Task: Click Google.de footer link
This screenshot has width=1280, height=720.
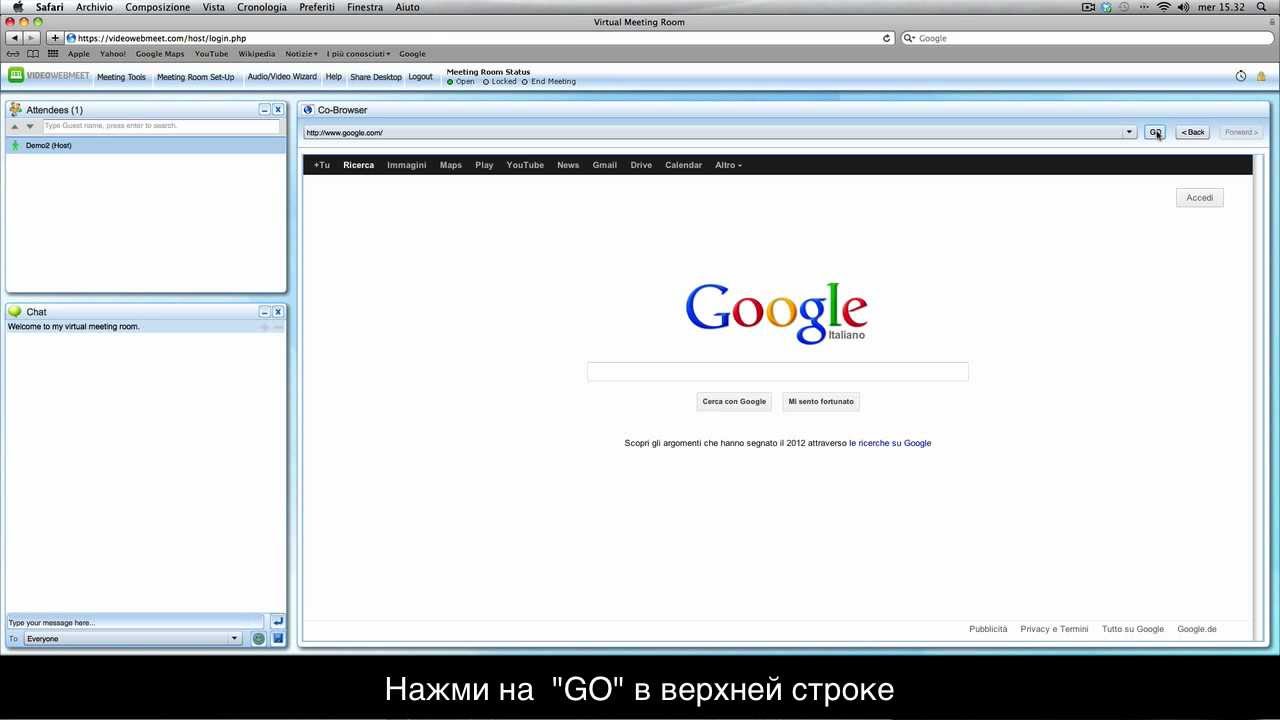Action: (1197, 629)
